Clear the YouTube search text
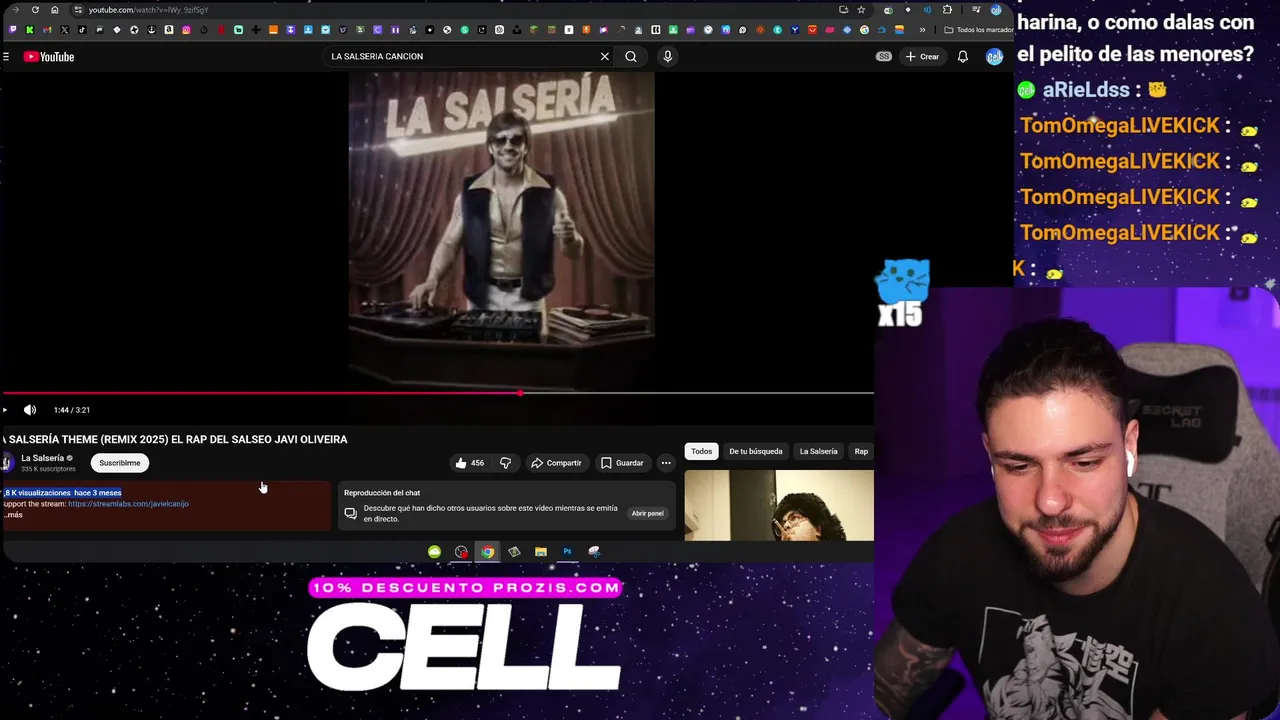The image size is (1280, 720). point(605,57)
